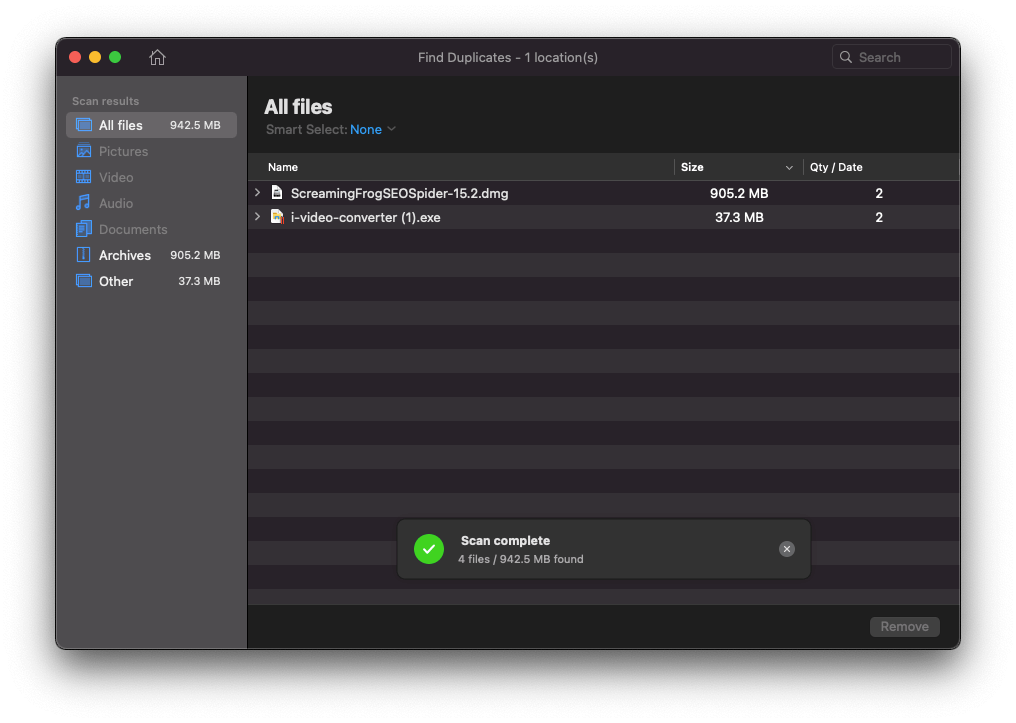Click the magnifier icon in Search
Screen dimensions: 1016x723
[x=846, y=57]
